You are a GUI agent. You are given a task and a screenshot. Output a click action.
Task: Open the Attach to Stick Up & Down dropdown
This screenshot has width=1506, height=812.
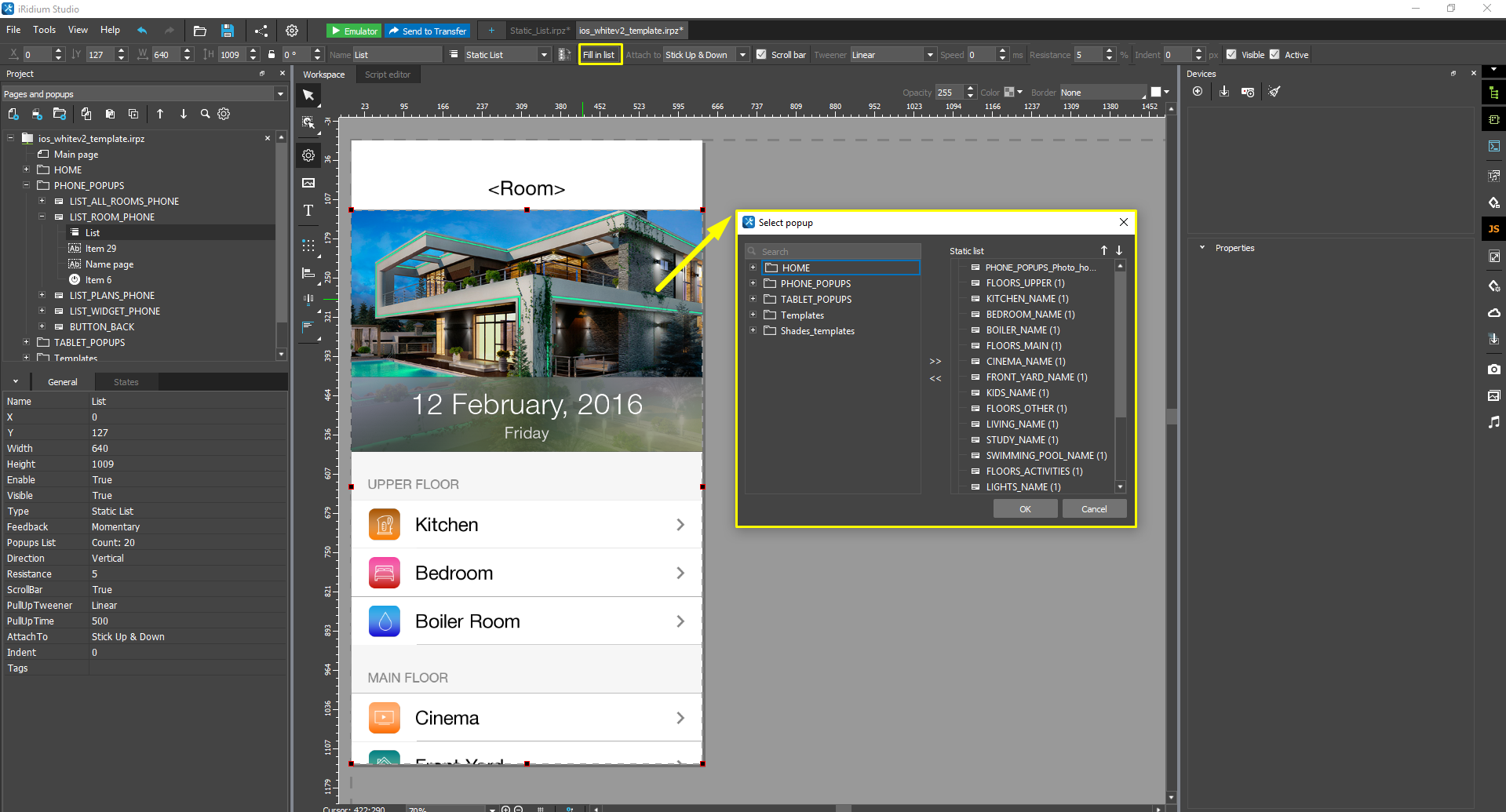[x=742, y=55]
